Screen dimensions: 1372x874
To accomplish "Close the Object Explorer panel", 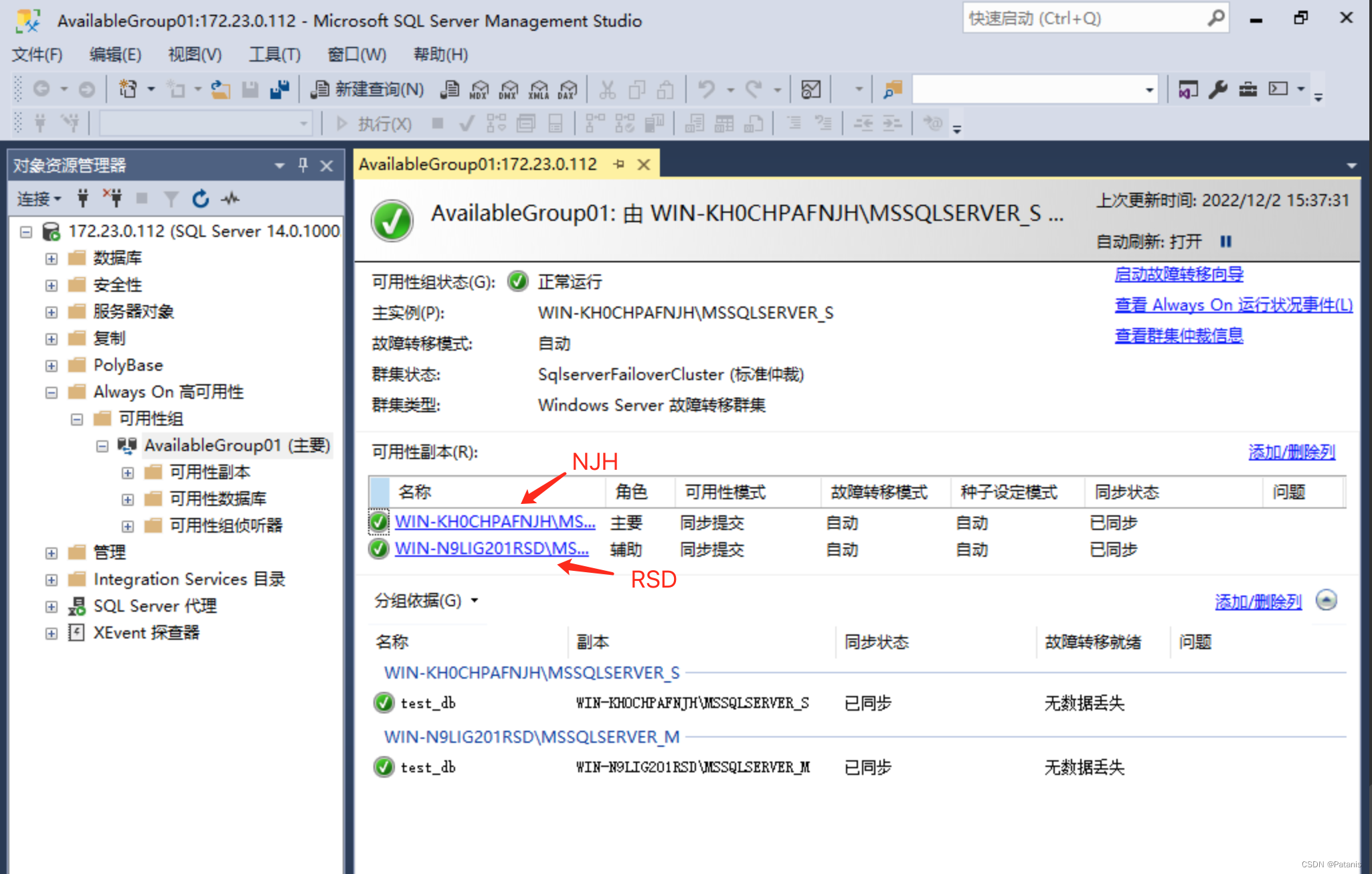I will tap(327, 165).
